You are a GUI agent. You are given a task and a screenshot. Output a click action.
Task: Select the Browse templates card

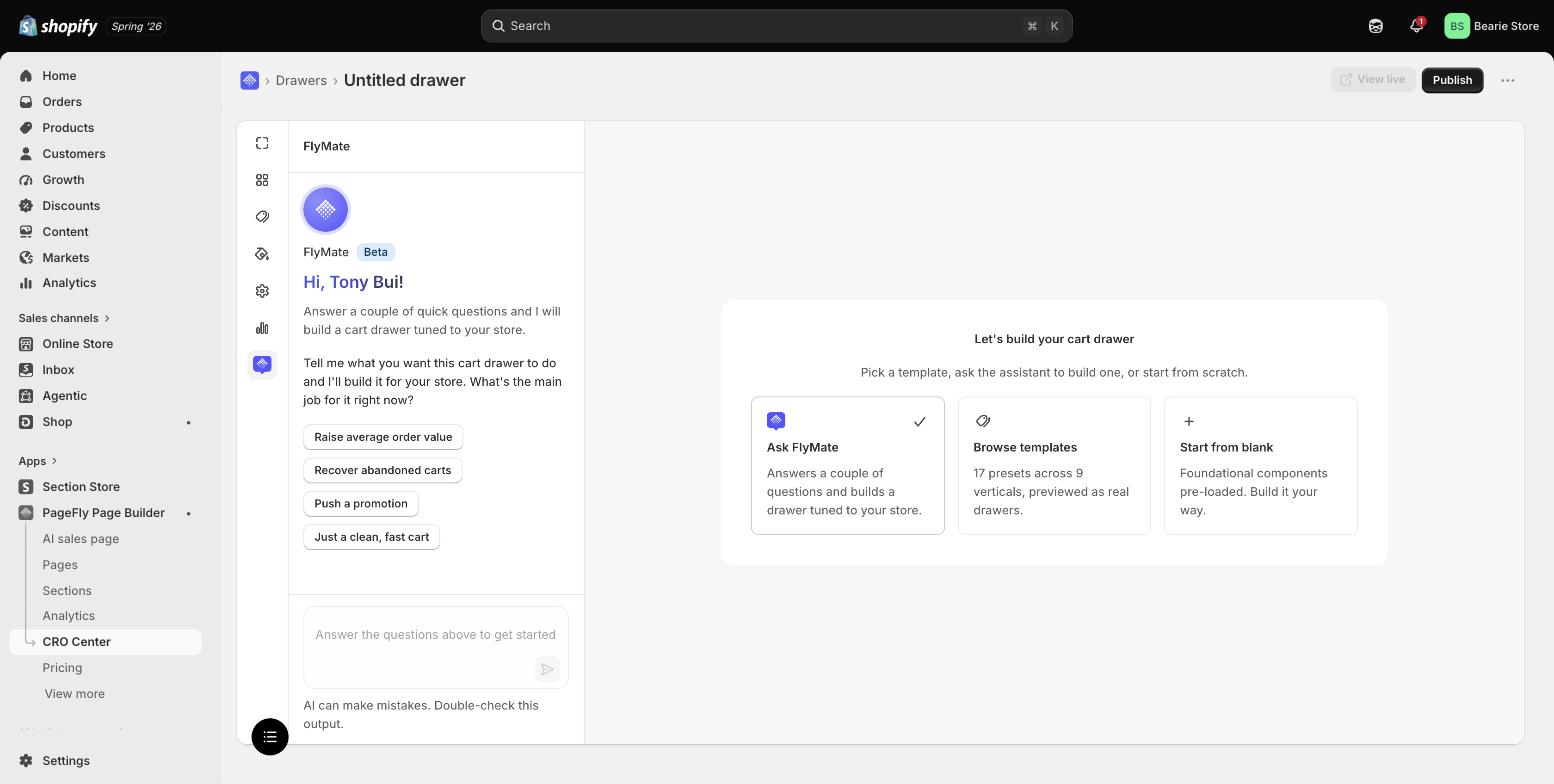[x=1054, y=466]
